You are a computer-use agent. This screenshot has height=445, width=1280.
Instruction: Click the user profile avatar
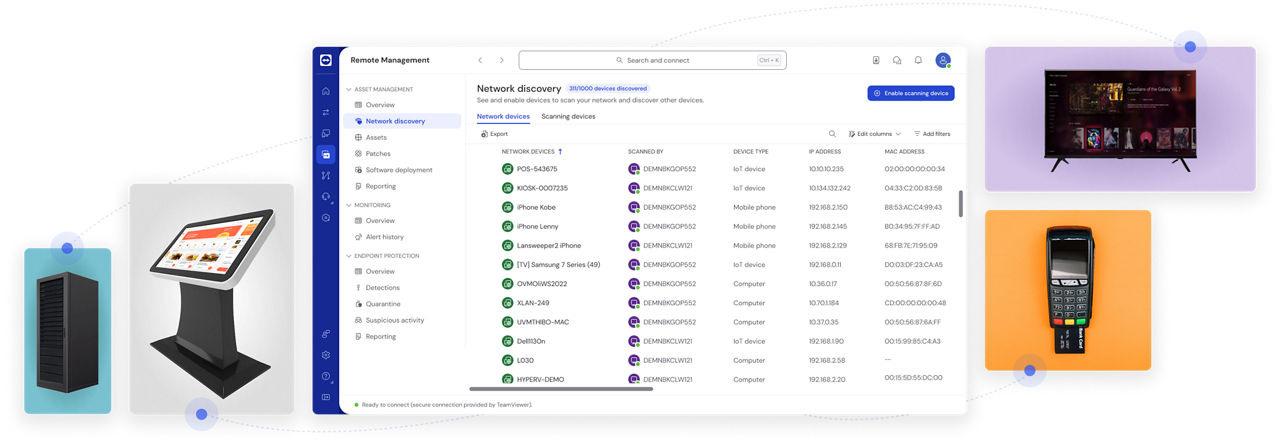click(942, 60)
